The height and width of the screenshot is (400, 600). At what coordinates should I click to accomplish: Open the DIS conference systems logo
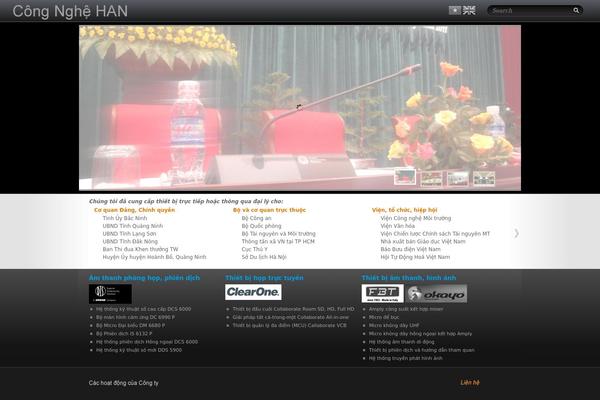pyautogui.click(x=110, y=294)
